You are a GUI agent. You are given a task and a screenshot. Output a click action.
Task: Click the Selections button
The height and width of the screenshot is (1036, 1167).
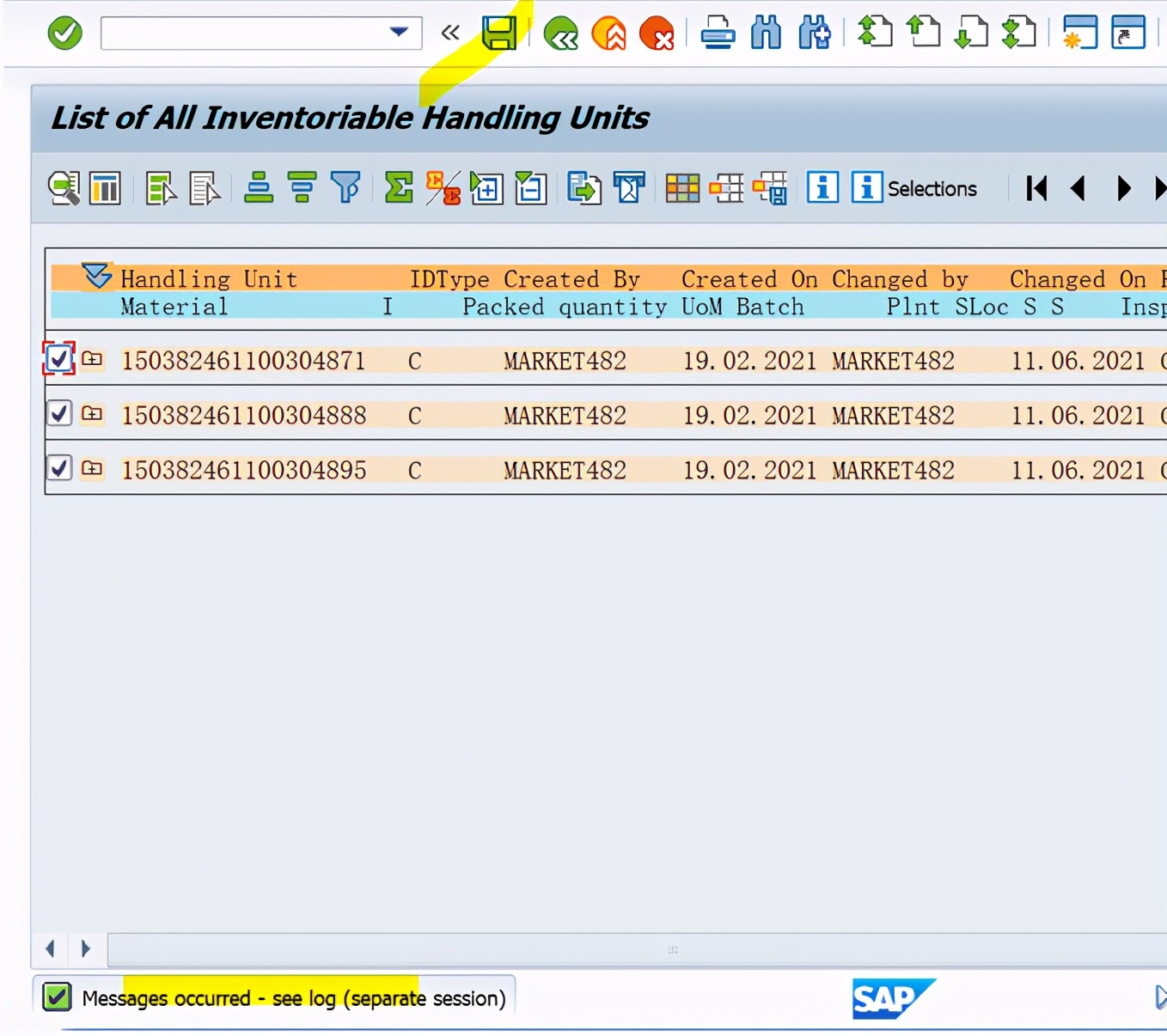pos(914,188)
